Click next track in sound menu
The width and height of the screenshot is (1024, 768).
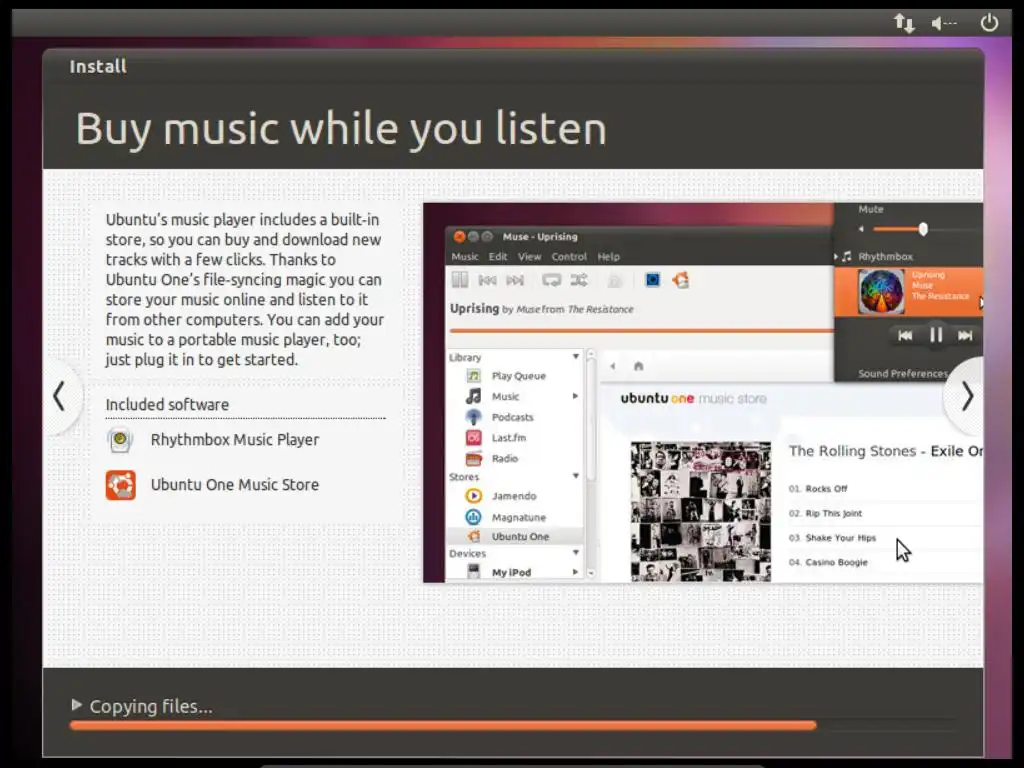[x=965, y=336]
